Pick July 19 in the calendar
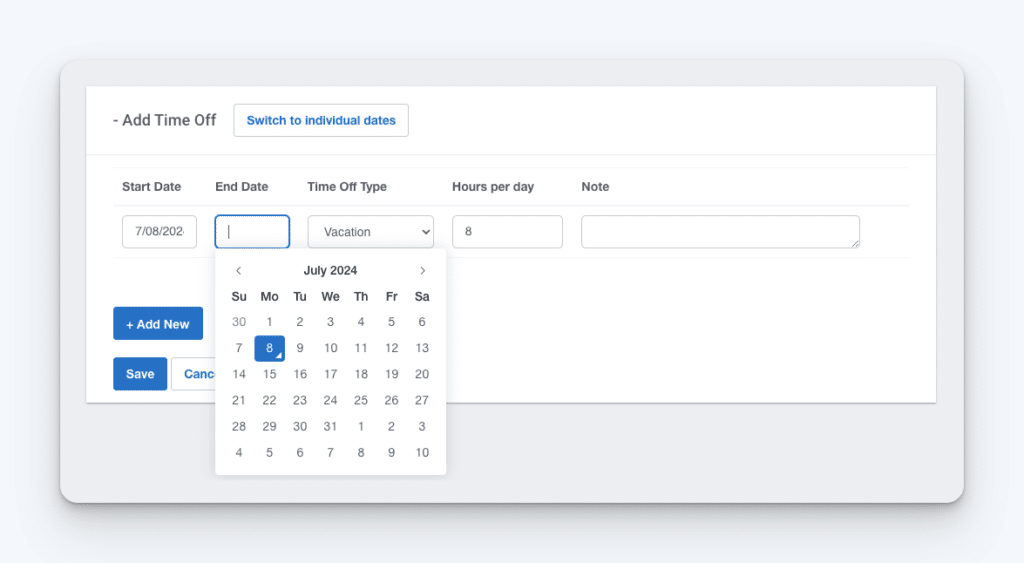This screenshot has width=1024, height=563. [x=391, y=374]
